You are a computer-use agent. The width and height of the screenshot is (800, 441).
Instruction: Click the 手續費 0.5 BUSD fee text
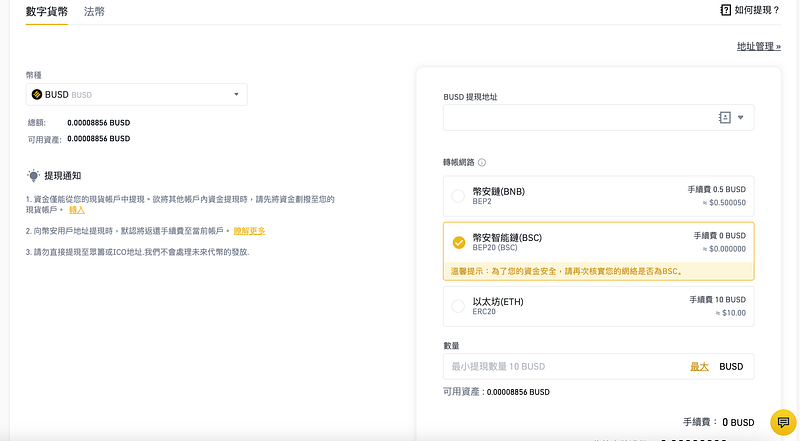click(716, 189)
